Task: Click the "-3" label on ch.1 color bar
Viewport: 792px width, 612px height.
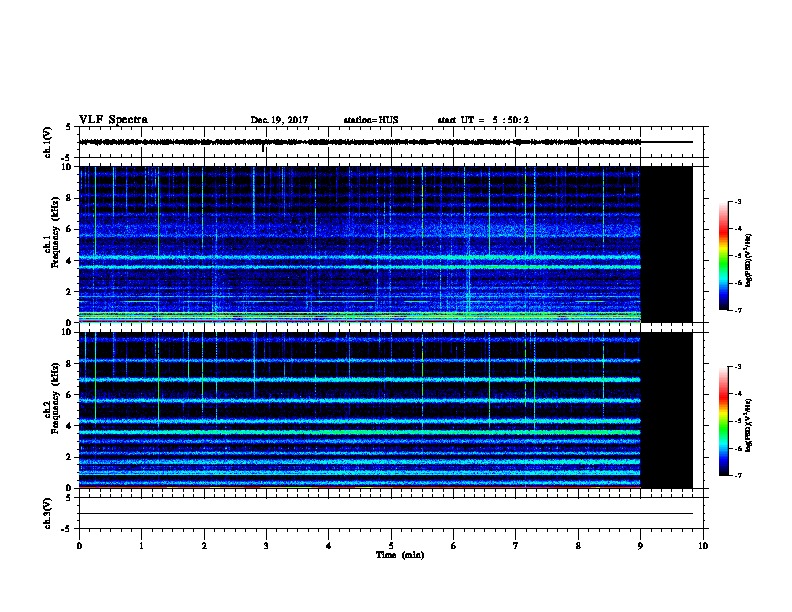Action: (738, 202)
